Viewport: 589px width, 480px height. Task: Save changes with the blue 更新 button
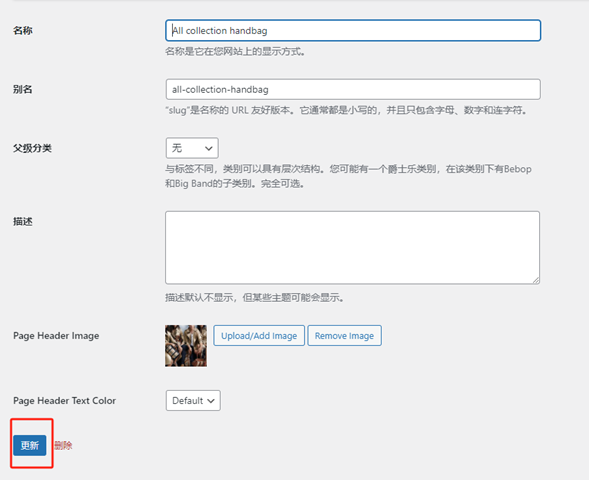[30, 445]
